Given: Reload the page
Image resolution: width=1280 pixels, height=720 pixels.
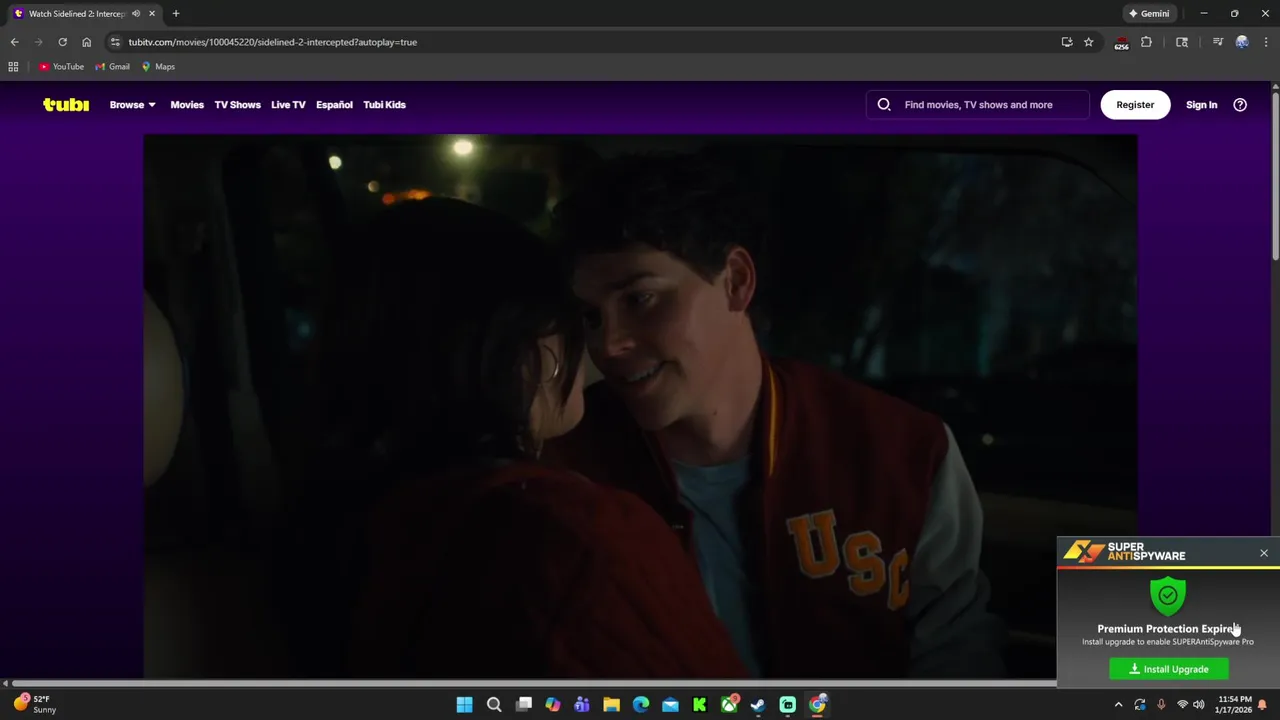Looking at the screenshot, I should pyautogui.click(x=62, y=42).
